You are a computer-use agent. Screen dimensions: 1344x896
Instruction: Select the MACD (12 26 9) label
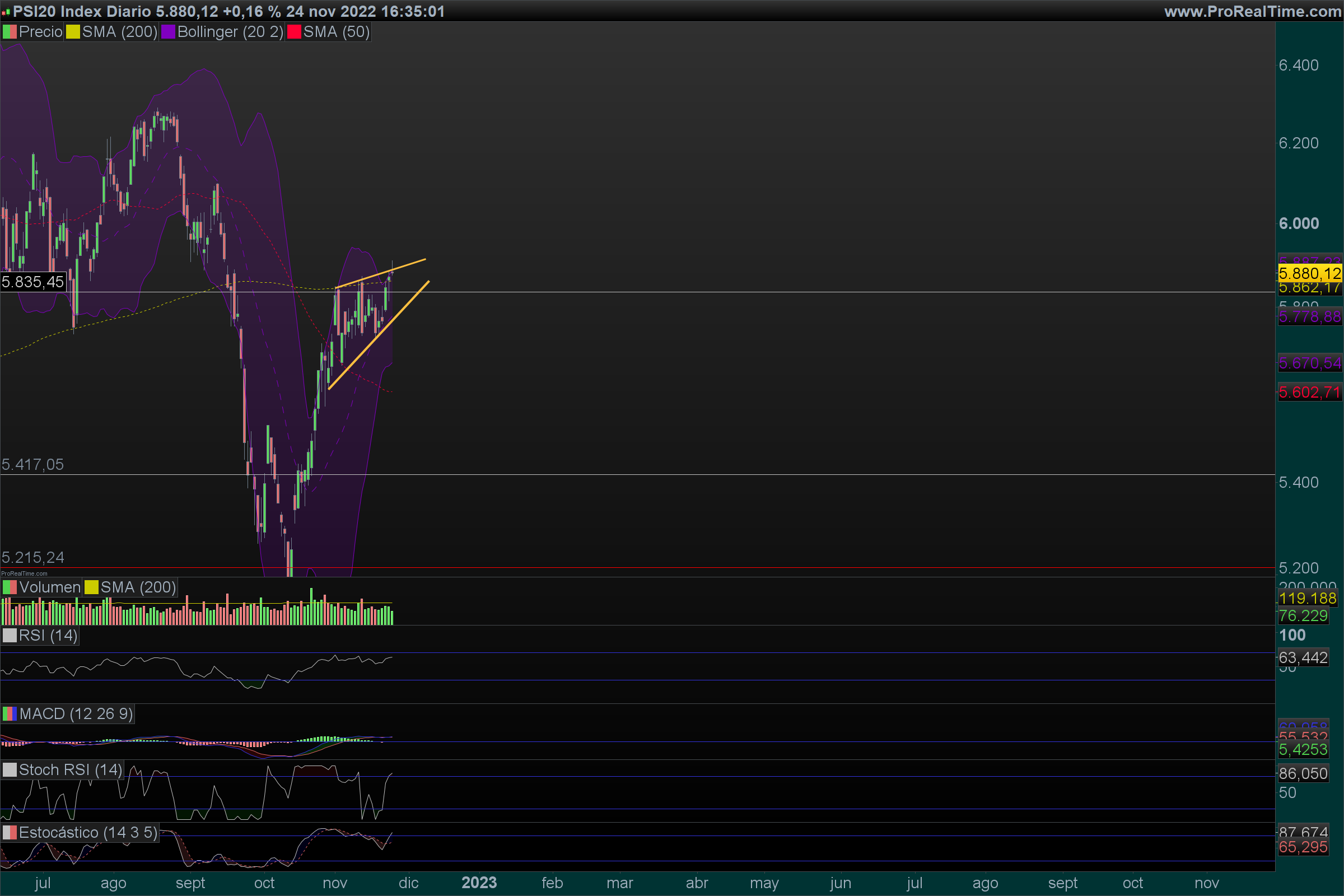tap(76, 713)
